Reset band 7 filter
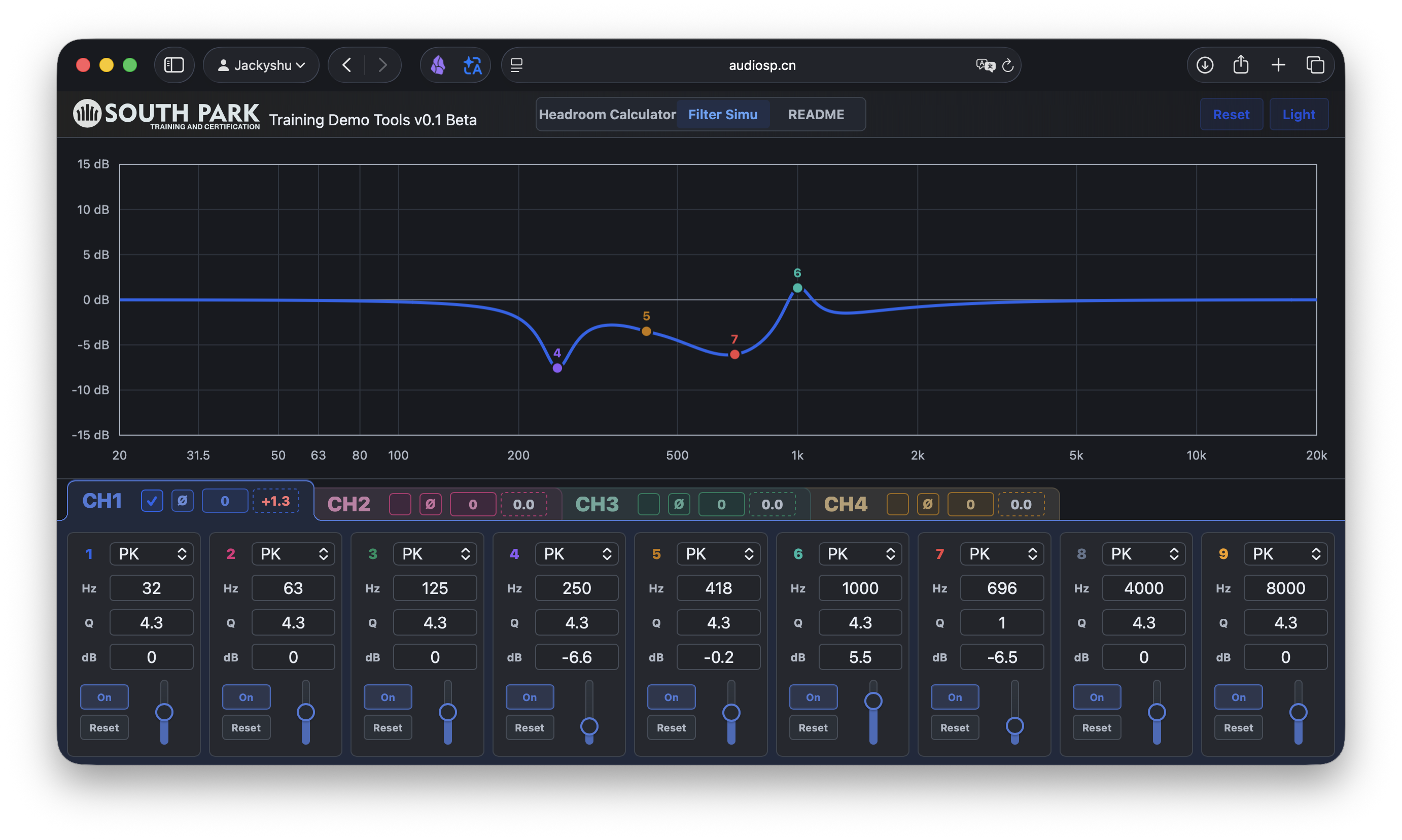This screenshot has height=840, width=1402. click(954, 727)
